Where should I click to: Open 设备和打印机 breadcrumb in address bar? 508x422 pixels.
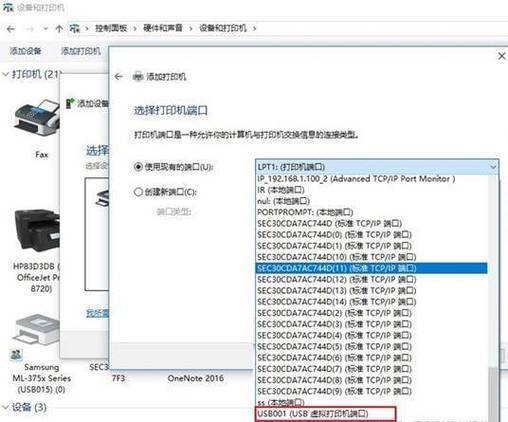tap(223, 28)
